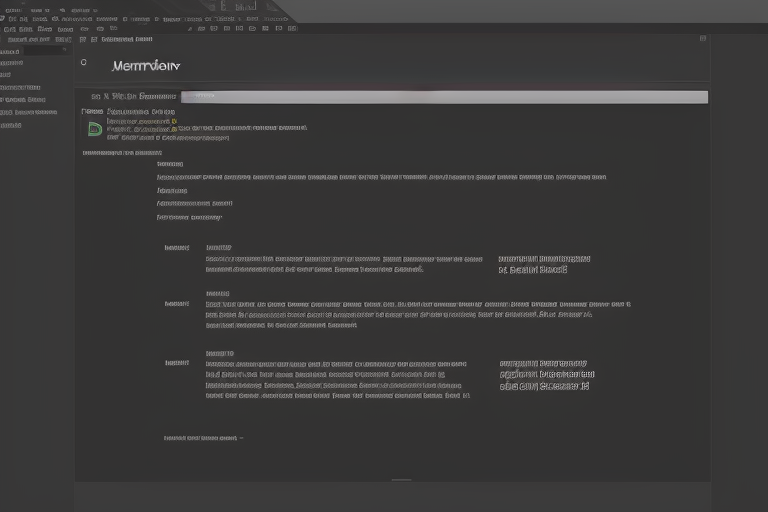Click the second small icon on the content tab strip
This screenshot has height=512, width=768.
[x=94, y=39]
